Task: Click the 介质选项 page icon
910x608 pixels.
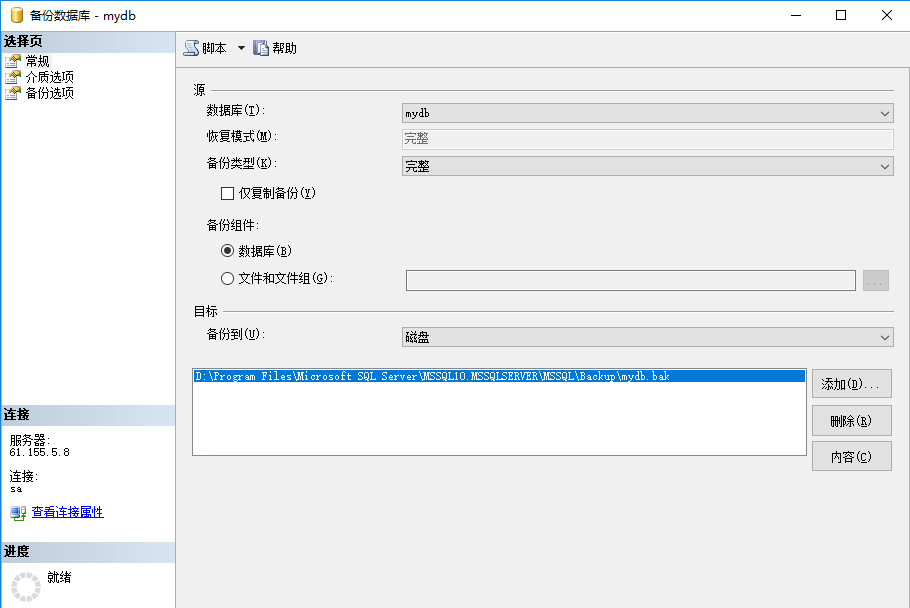Action: (13, 77)
